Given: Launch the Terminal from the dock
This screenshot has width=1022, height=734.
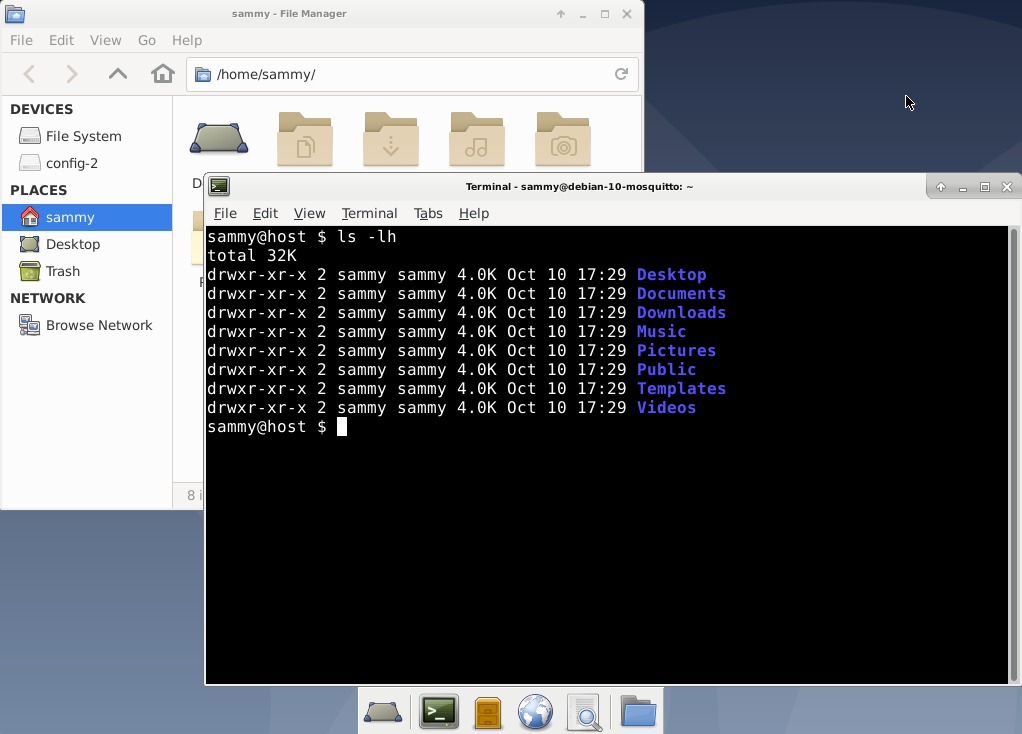Looking at the screenshot, I should 438,712.
